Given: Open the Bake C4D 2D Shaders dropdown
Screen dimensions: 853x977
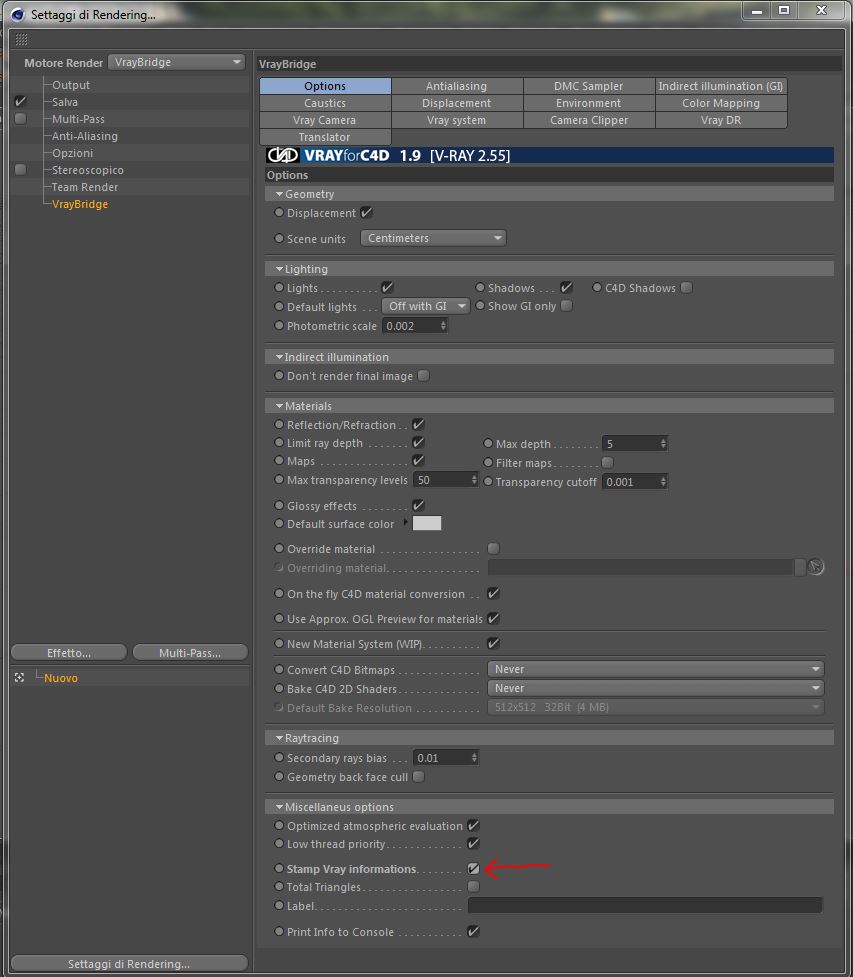Looking at the screenshot, I should (x=655, y=688).
